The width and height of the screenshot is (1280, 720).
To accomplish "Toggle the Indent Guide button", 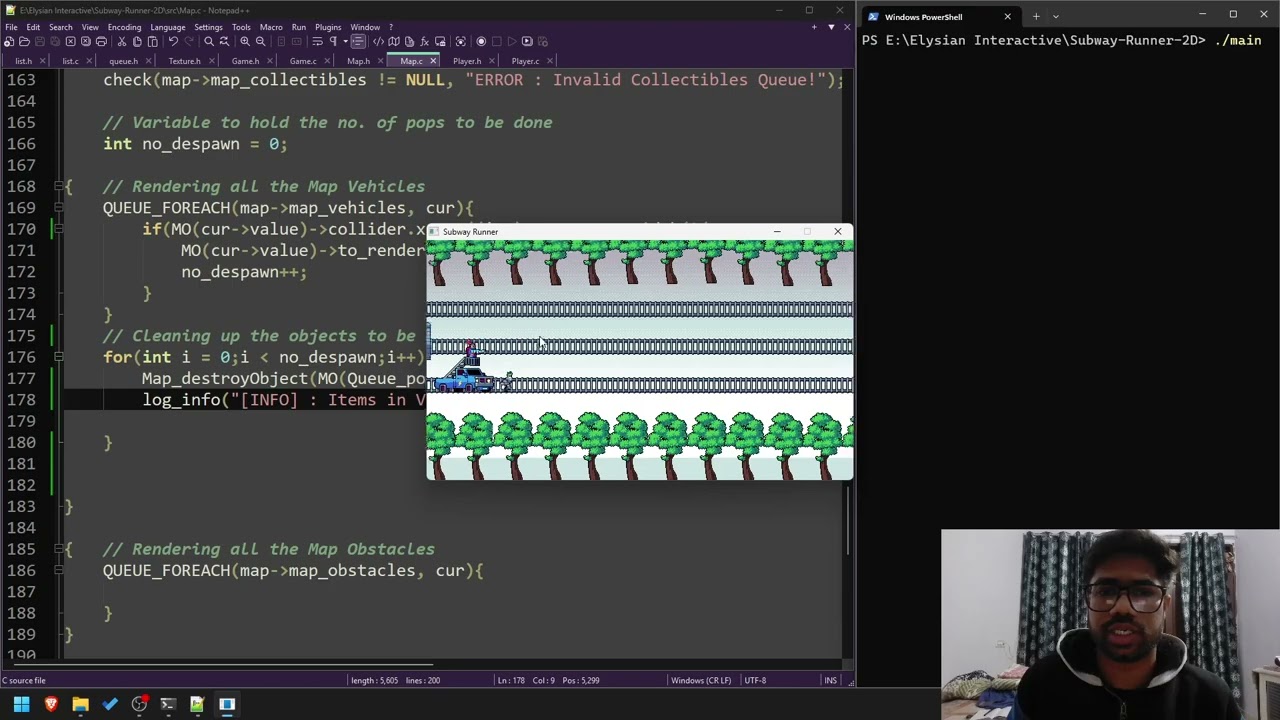I will click(358, 41).
